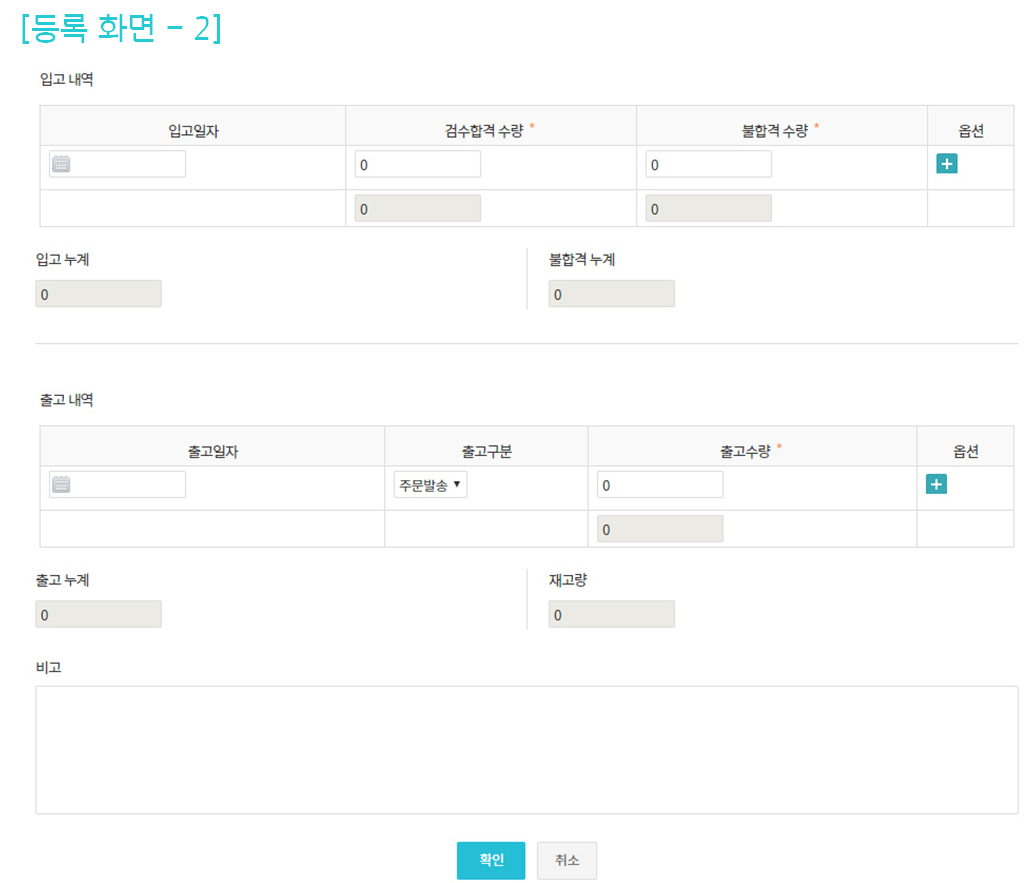Open calendar picker for 입고일자
Screen dimensions: 1025x883
pyautogui.click(x=61, y=164)
